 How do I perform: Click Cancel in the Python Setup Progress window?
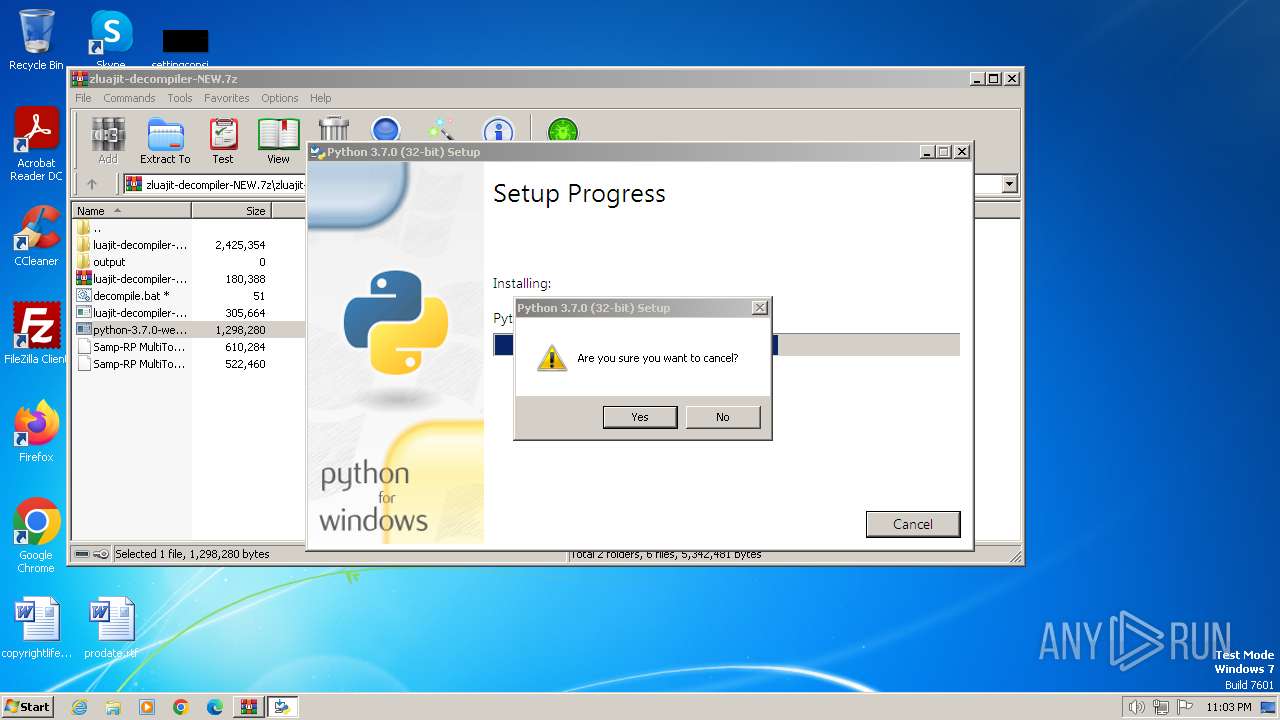coord(913,524)
